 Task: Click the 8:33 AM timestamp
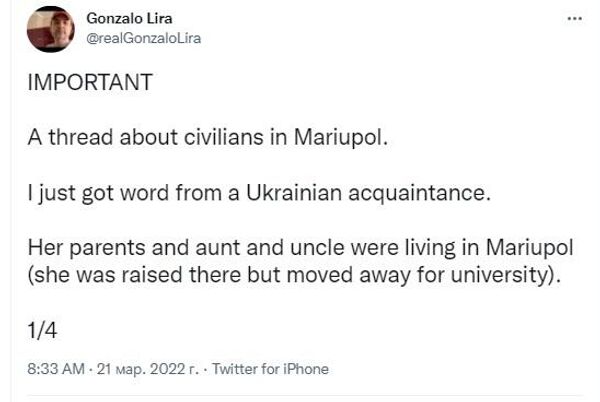point(54,368)
